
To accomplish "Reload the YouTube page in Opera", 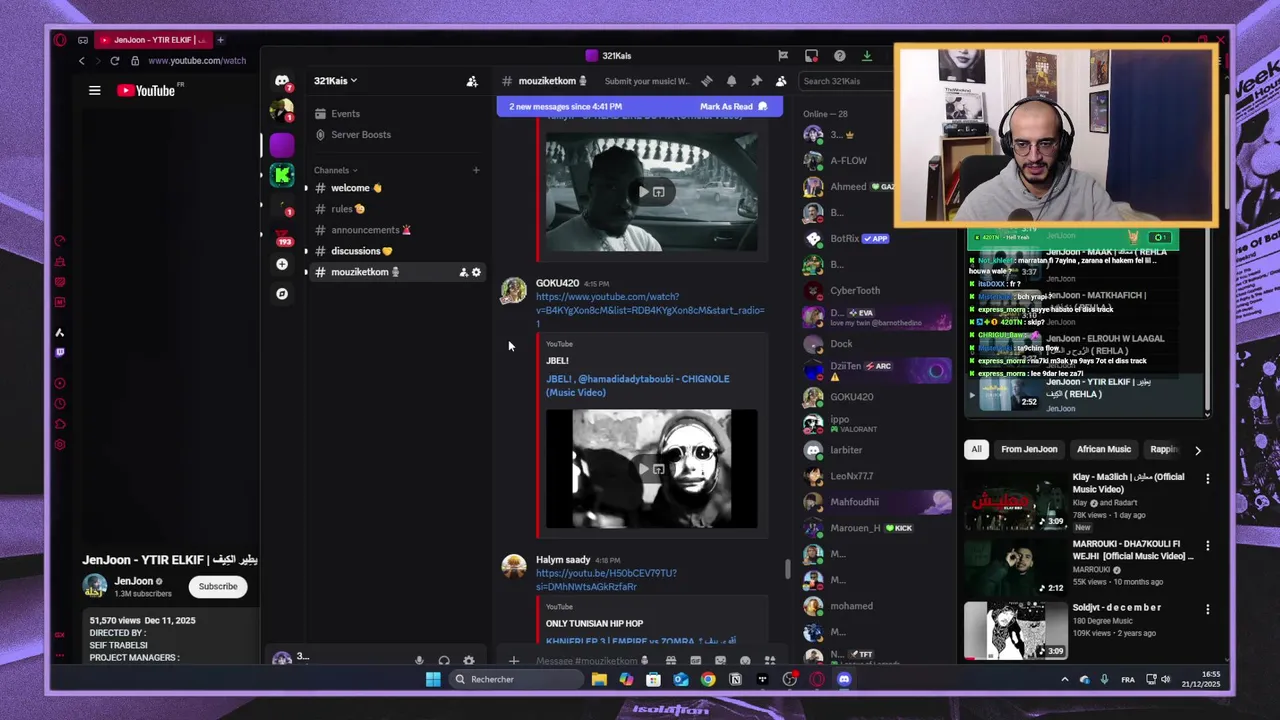I will click(x=115, y=61).
